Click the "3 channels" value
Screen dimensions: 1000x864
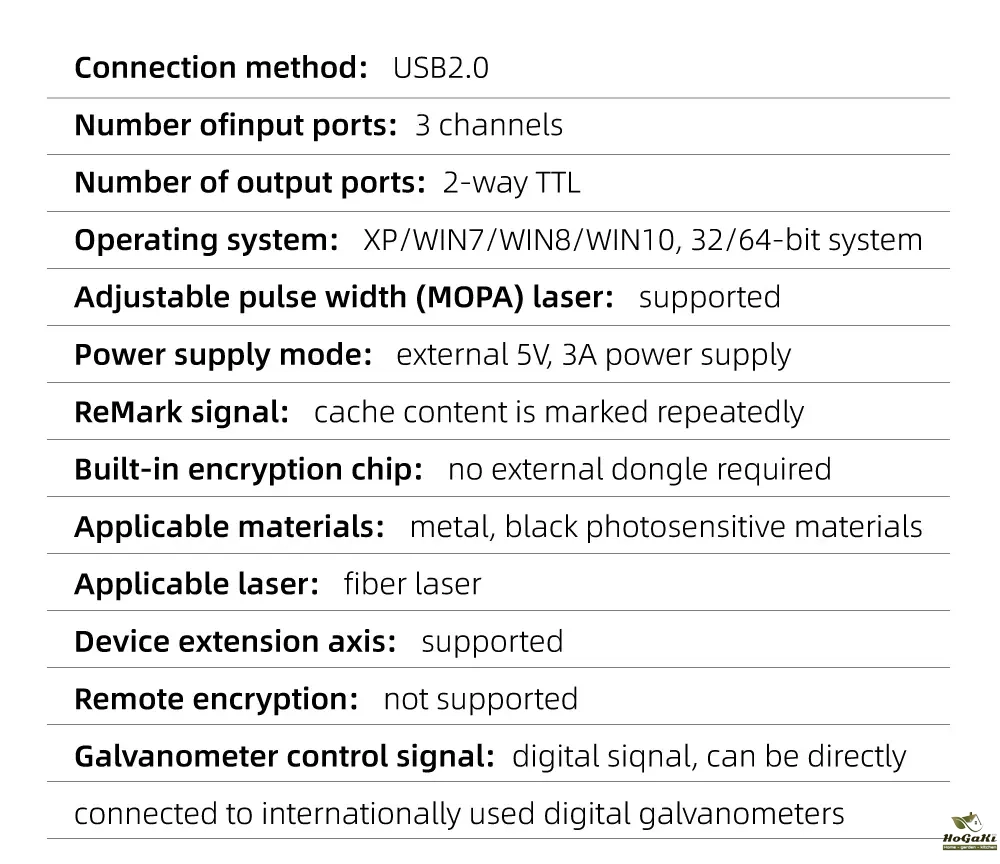click(488, 125)
